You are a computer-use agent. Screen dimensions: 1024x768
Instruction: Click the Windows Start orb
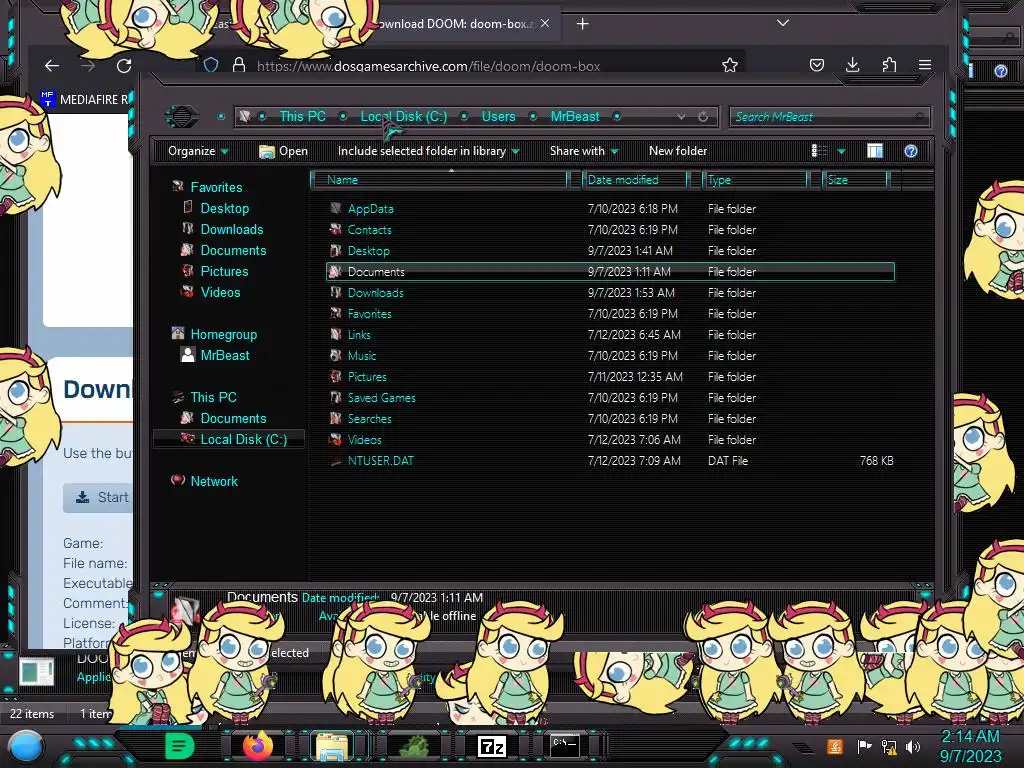pyautogui.click(x=25, y=746)
